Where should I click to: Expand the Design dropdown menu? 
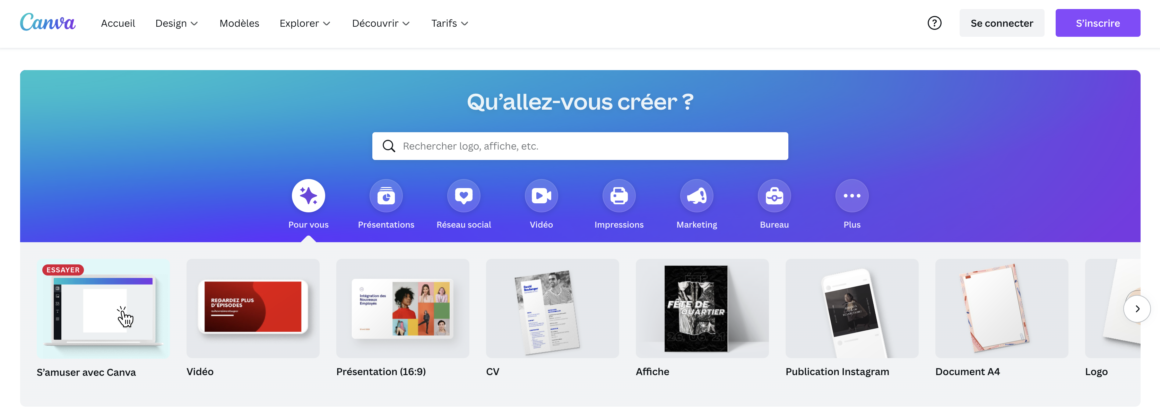pyautogui.click(x=177, y=23)
